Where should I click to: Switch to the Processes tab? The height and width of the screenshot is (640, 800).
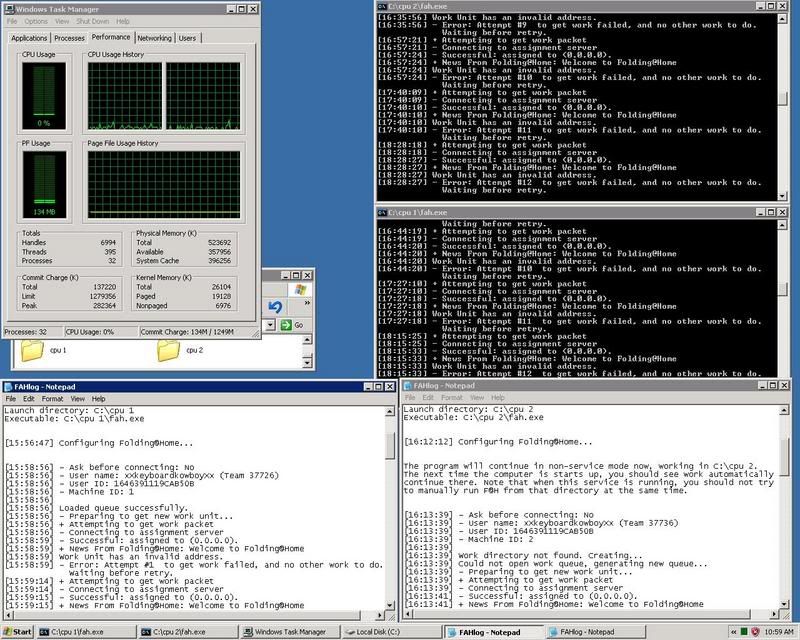pyautogui.click(x=69, y=38)
